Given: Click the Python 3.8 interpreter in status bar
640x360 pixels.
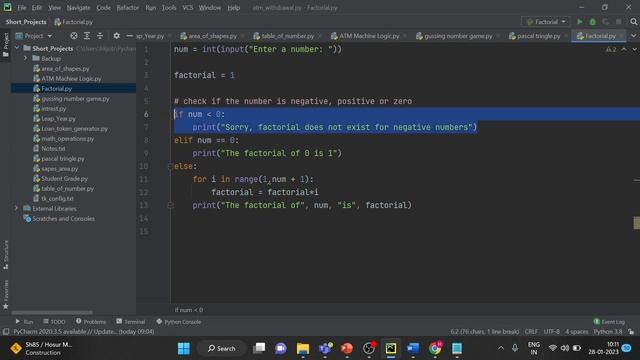Looking at the screenshot, I should tap(608, 331).
